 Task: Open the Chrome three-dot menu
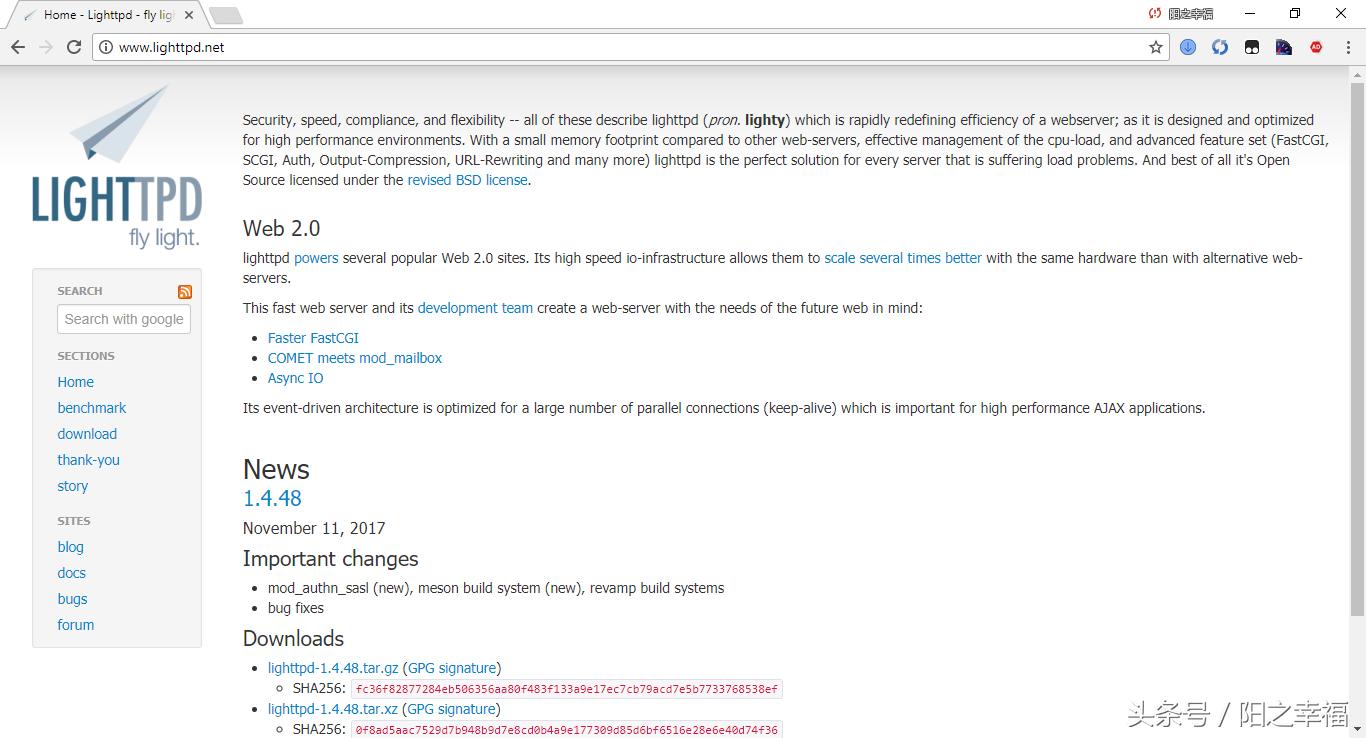1347,47
